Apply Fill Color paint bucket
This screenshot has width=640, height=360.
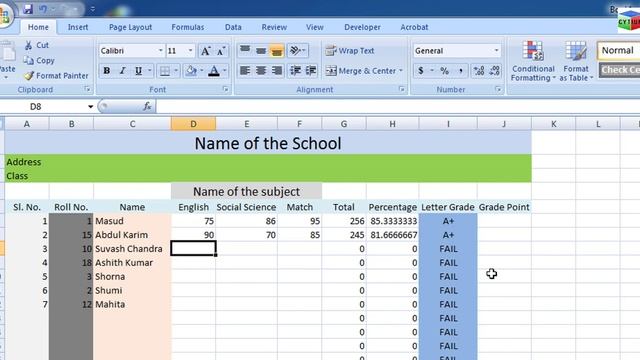[x=191, y=71]
